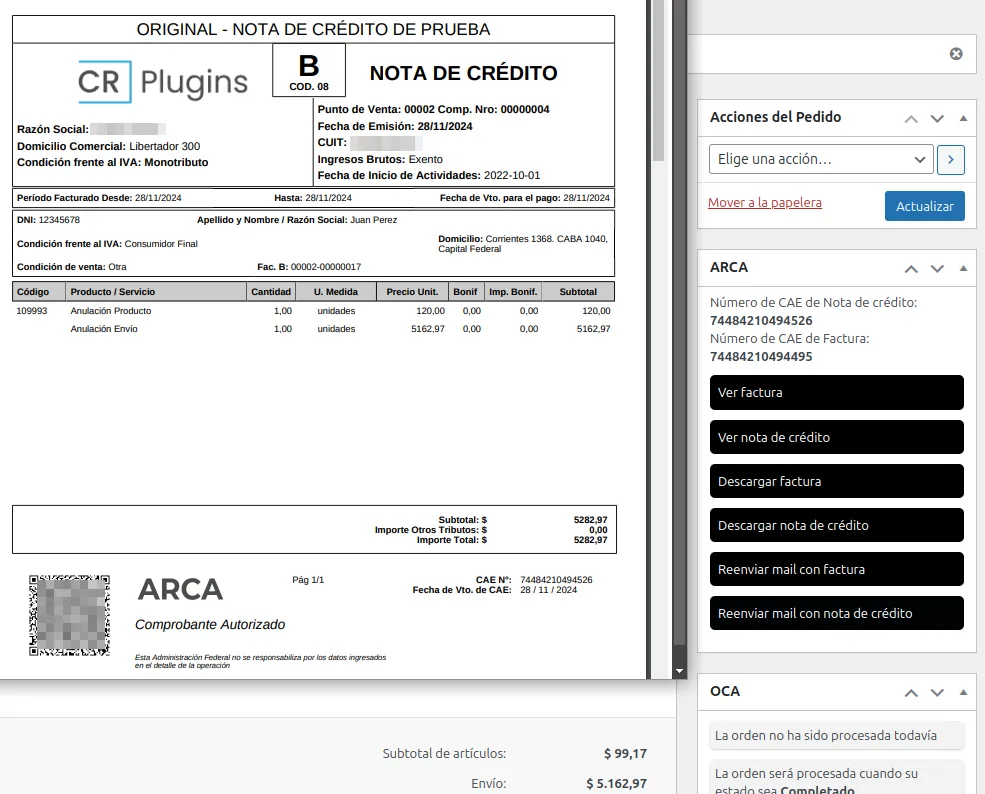Move ARCA panel down
Image resolution: width=985 pixels, height=794 pixels.
(x=937, y=268)
